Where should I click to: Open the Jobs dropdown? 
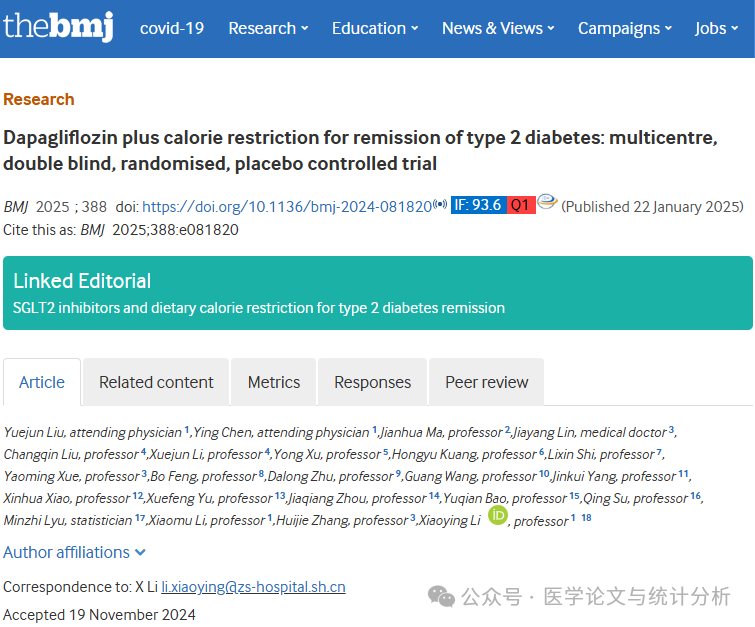[717, 28]
